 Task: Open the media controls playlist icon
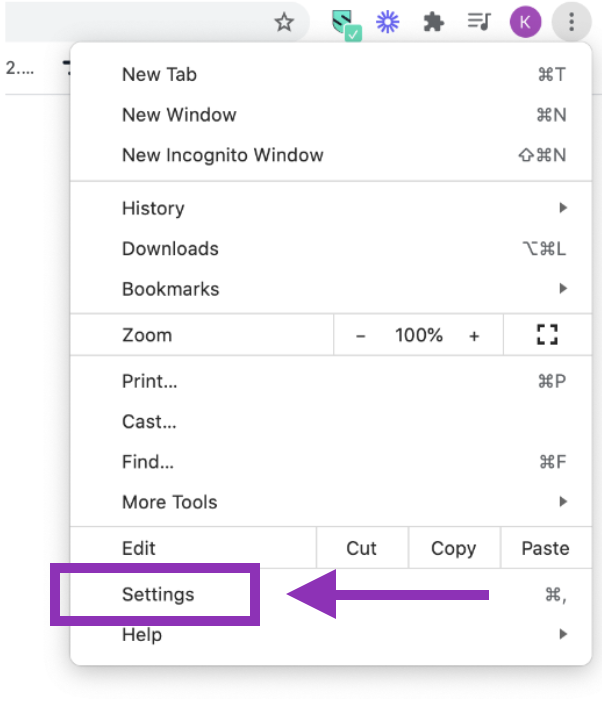[x=479, y=22]
